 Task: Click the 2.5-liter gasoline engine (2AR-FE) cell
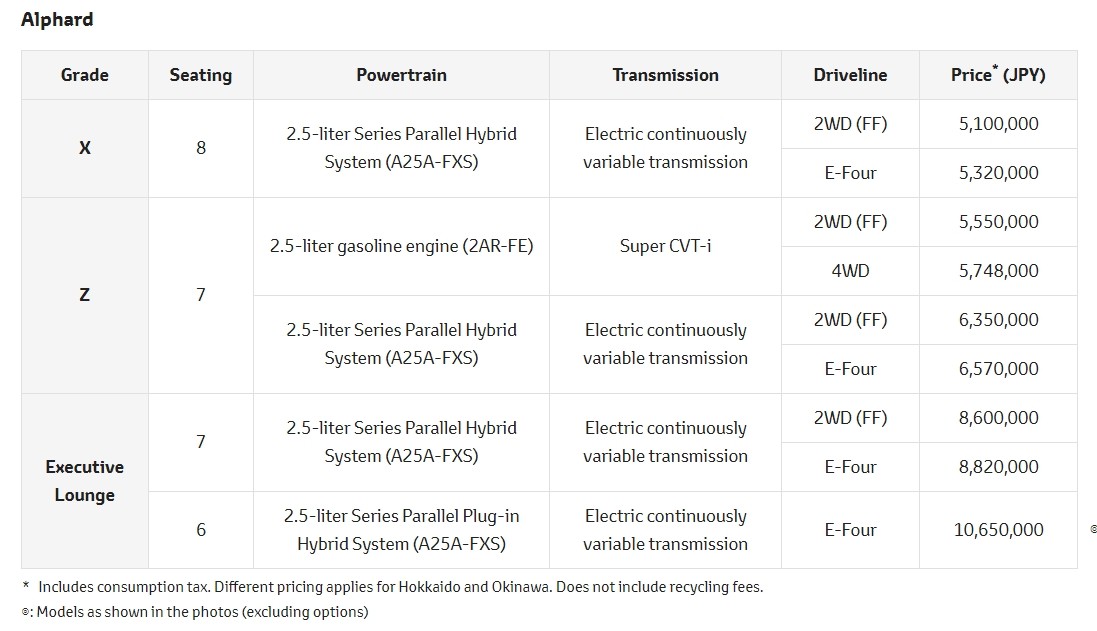[401, 246]
